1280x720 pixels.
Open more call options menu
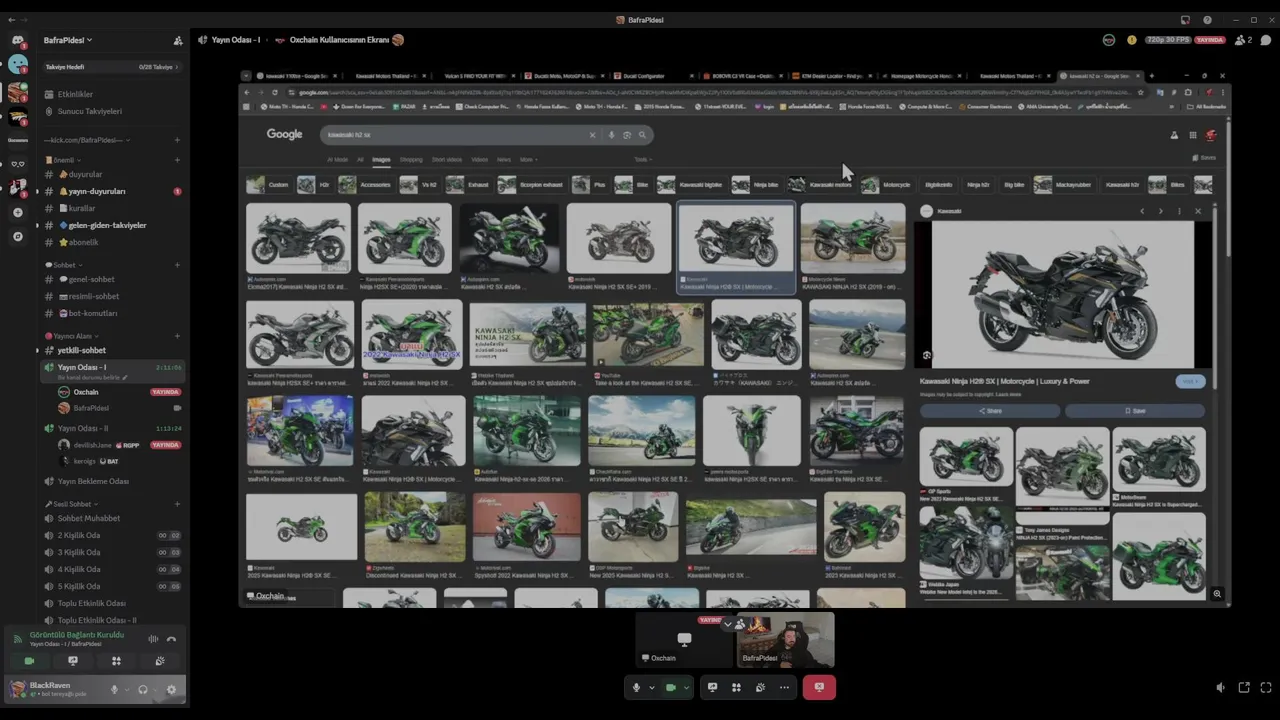[784, 687]
